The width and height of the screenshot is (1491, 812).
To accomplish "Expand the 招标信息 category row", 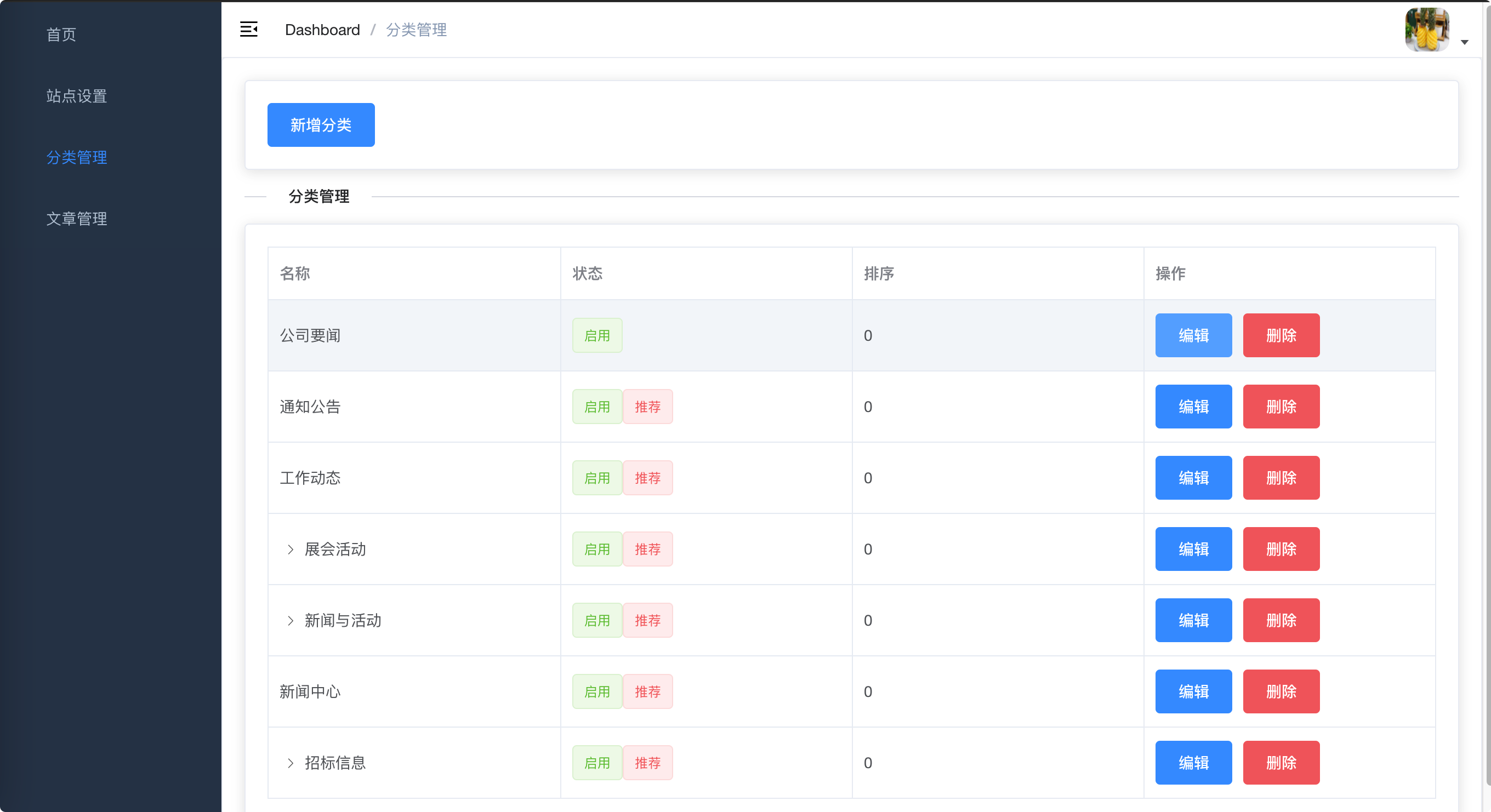I will tap(291, 763).
